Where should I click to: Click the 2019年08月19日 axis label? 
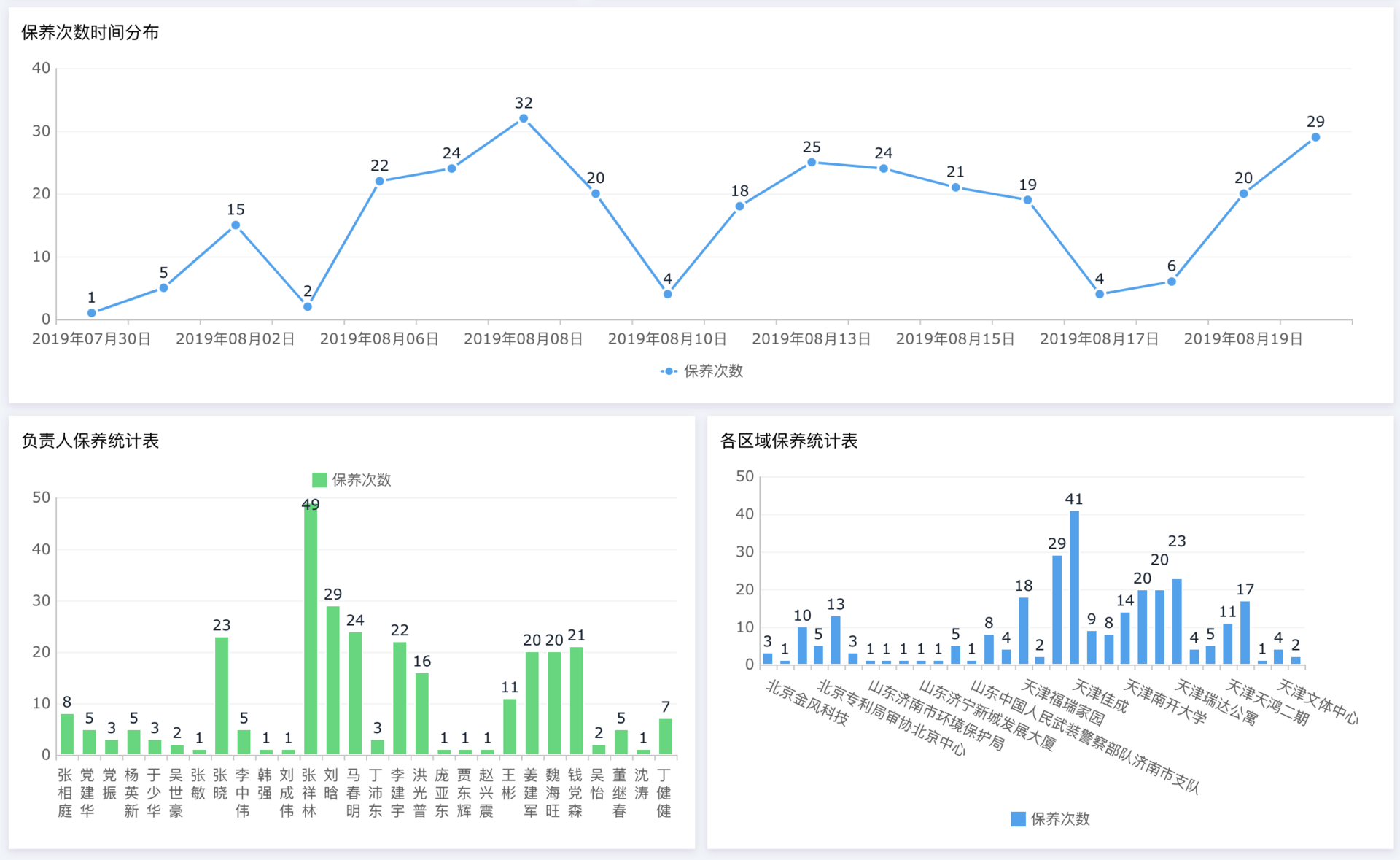coord(1243,339)
